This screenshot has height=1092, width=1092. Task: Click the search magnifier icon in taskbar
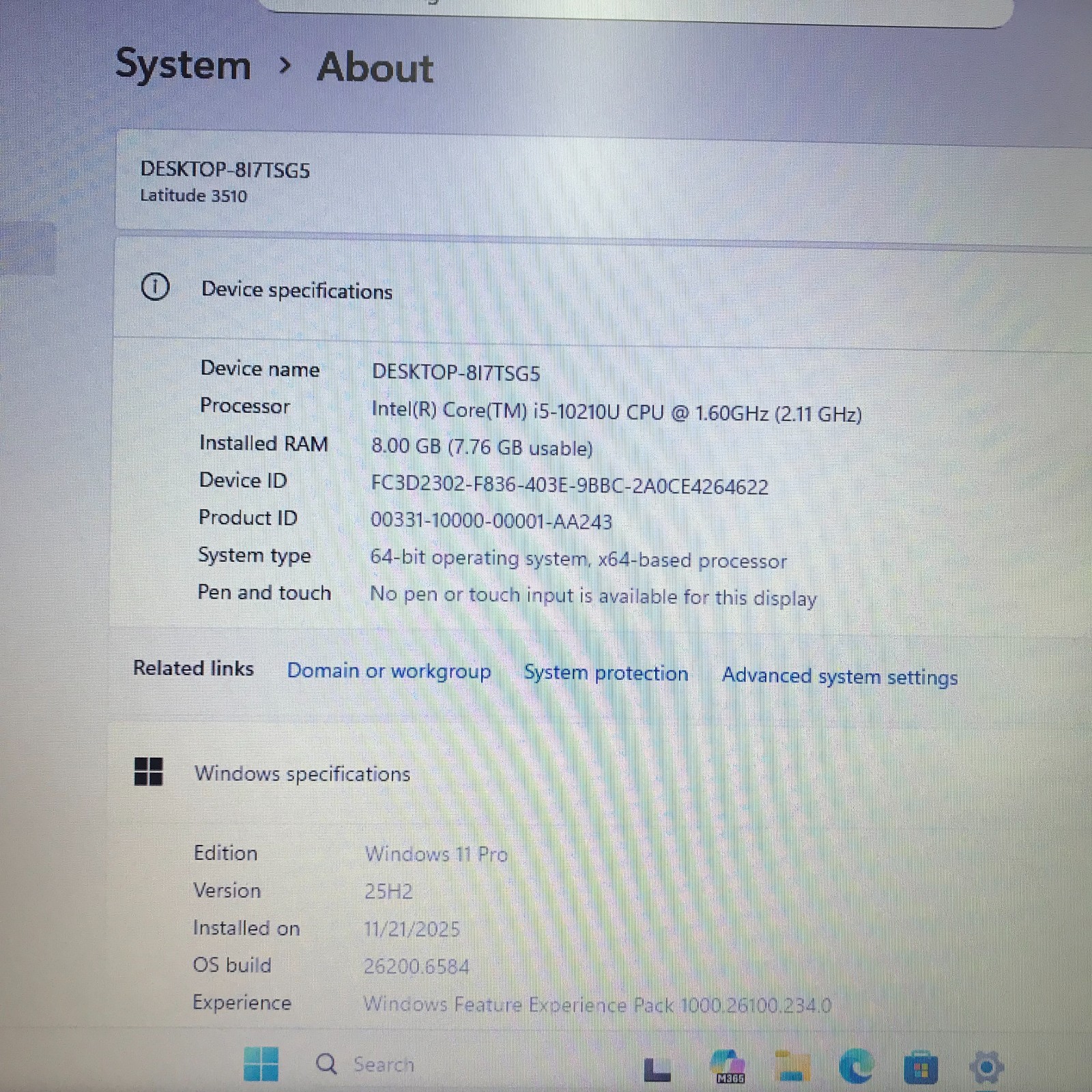tap(326, 1063)
